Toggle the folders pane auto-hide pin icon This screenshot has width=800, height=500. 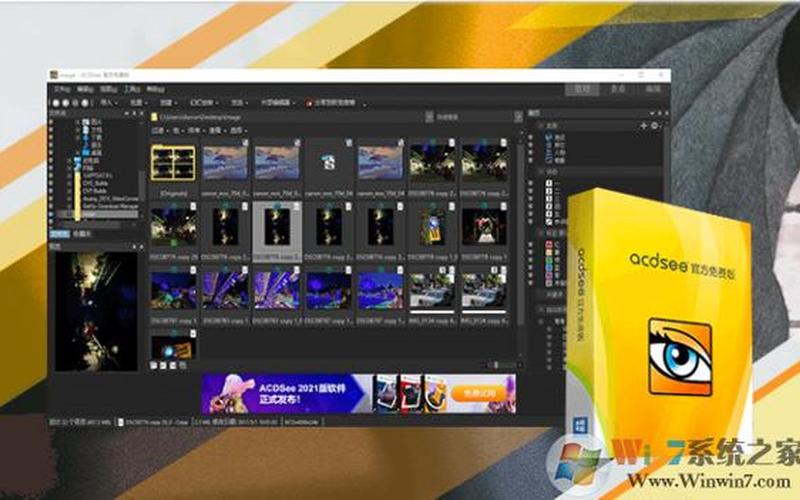134,113
